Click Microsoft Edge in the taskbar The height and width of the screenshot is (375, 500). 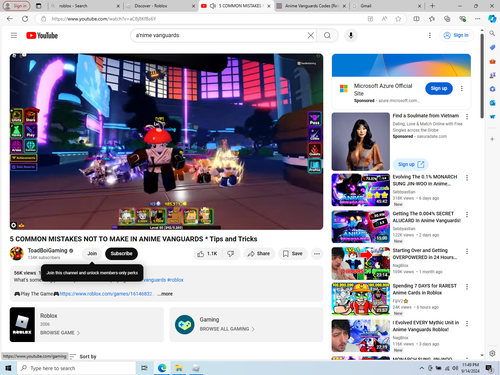(x=162, y=368)
